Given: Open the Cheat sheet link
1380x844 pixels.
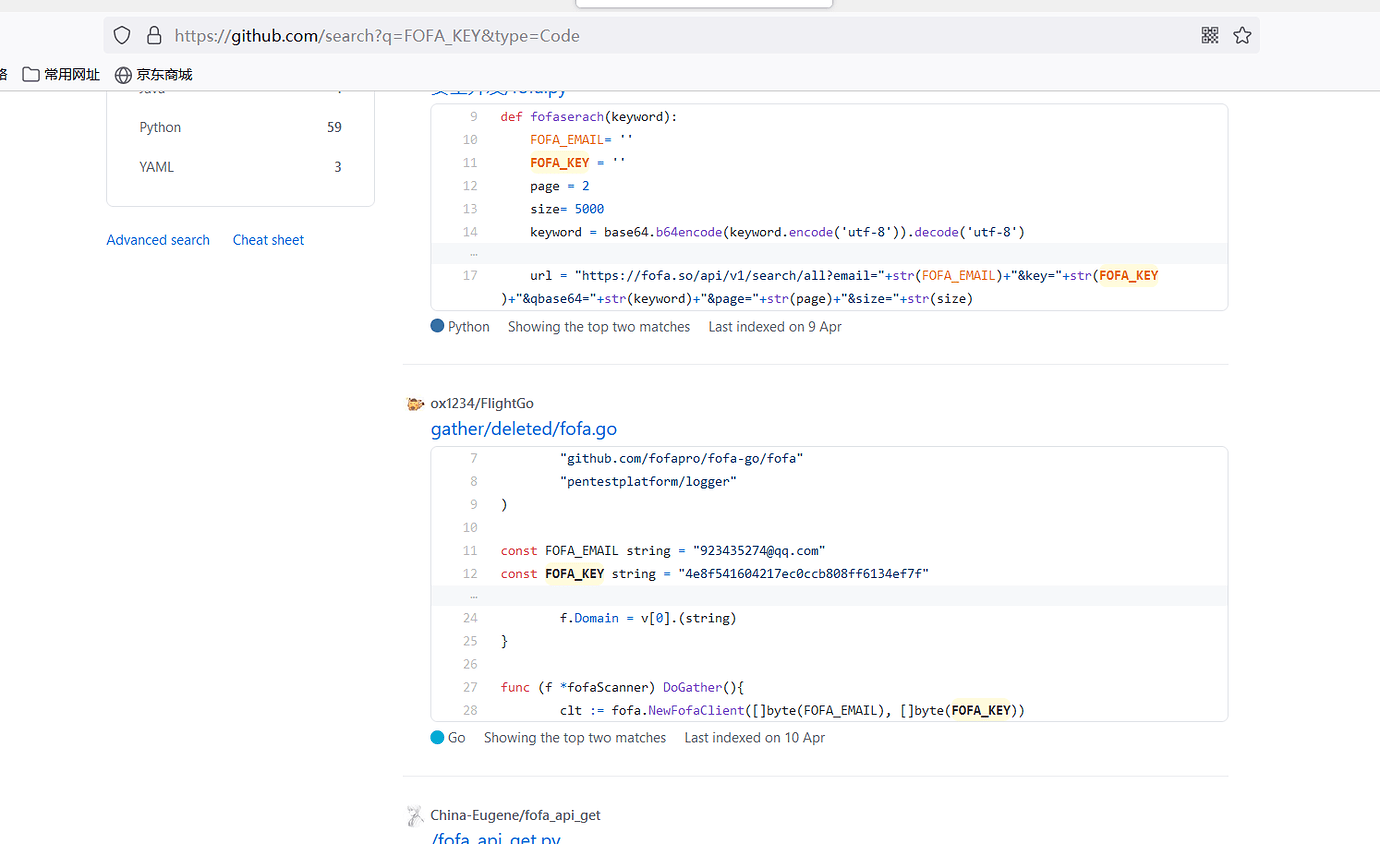Looking at the screenshot, I should pyautogui.click(x=268, y=240).
